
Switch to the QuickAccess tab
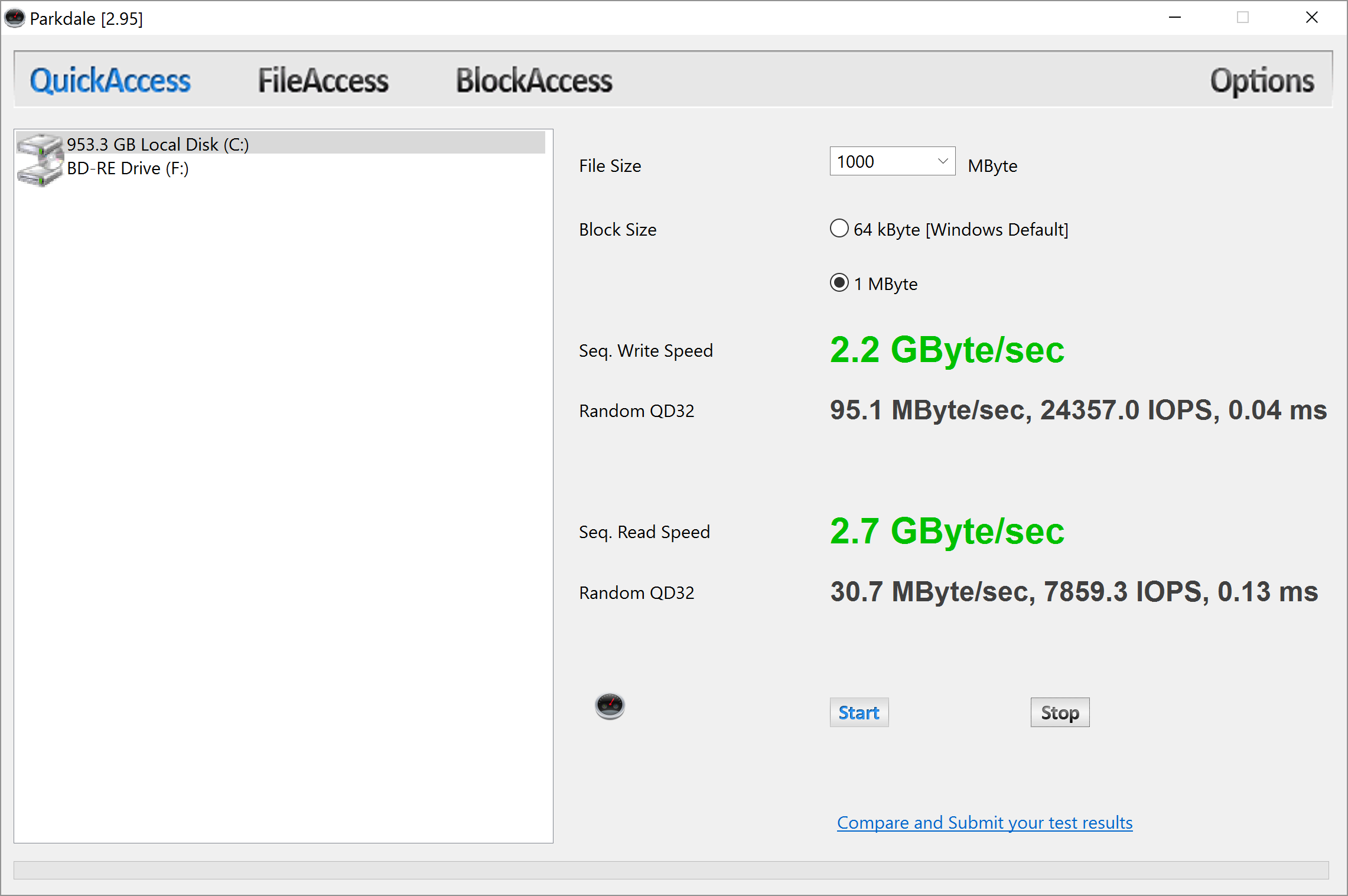coord(110,80)
